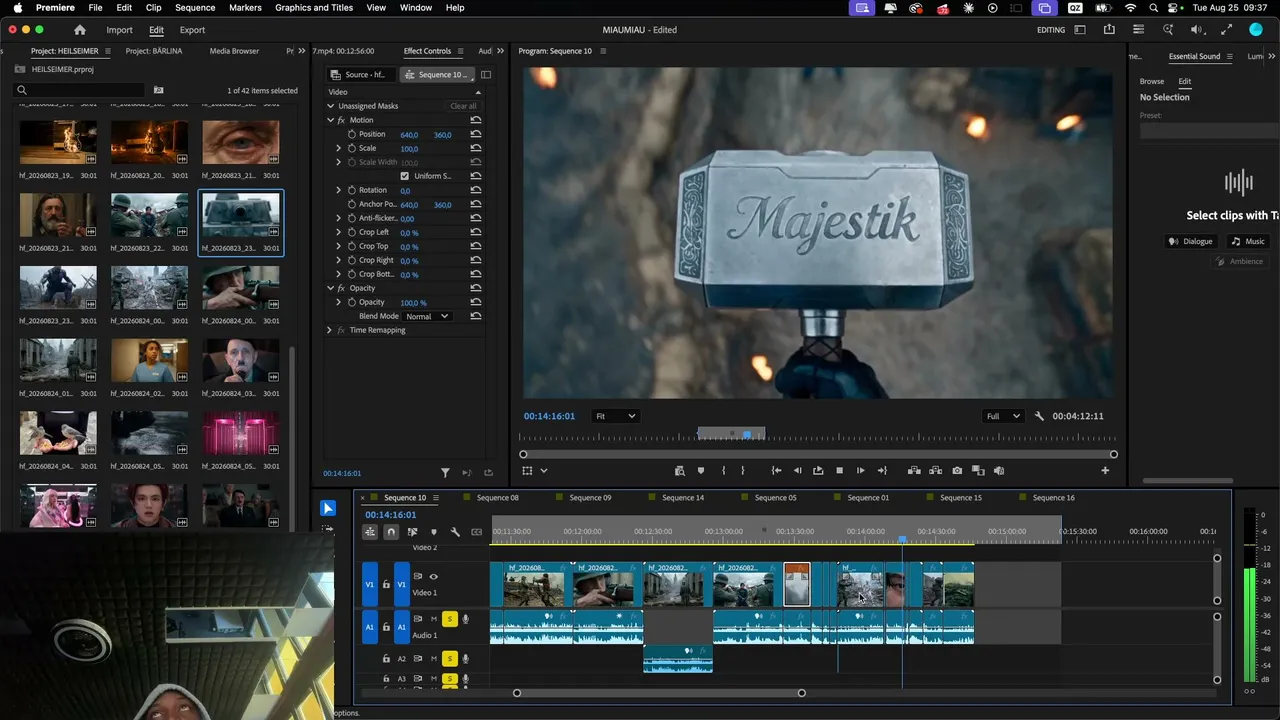Open the workspaces icon in the header
This screenshot has width=1280, height=720.
[x=1080, y=30]
